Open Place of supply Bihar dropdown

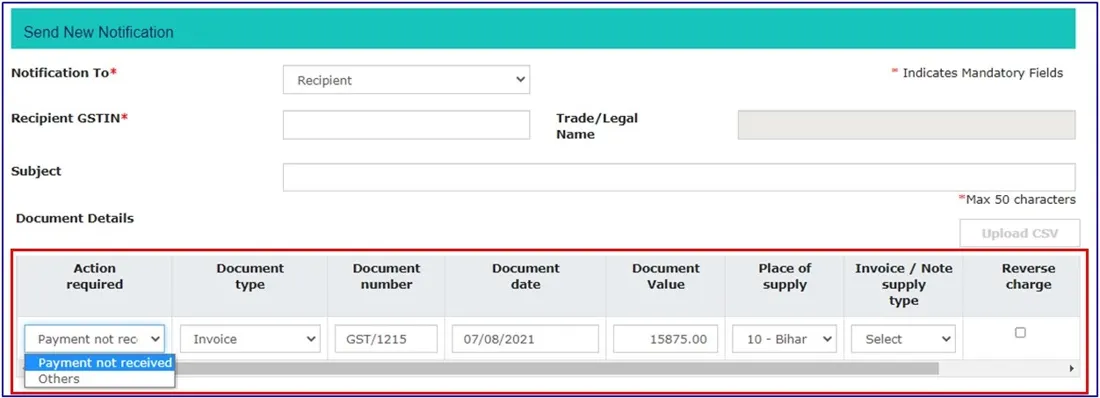(784, 338)
